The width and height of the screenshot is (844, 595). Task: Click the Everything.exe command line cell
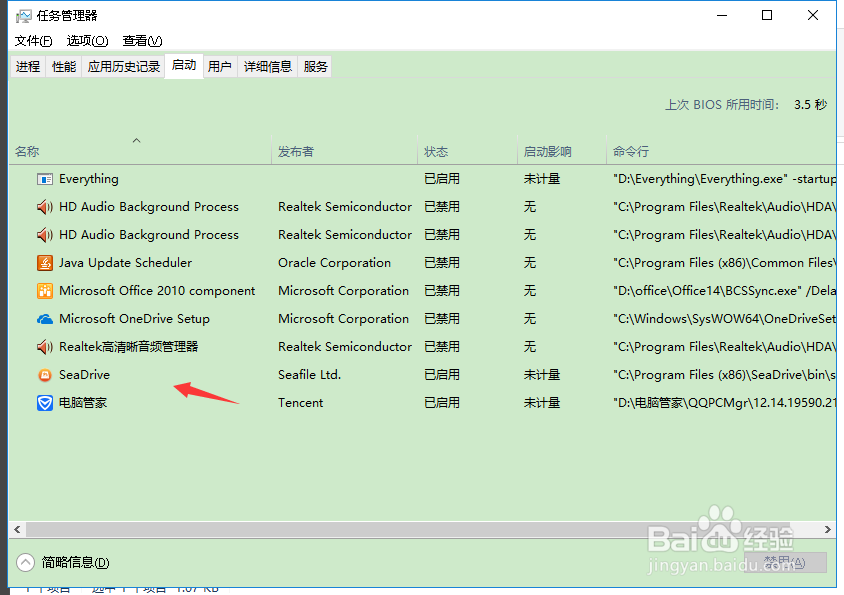pyautogui.click(x=725, y=179)
